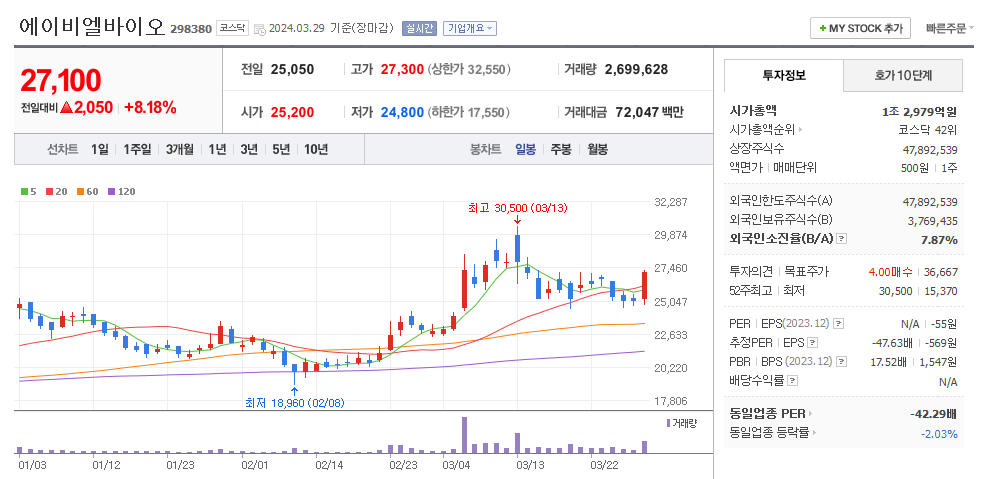Click the 시가총액순위 link
This screenshot has height=479, width=982.
click(x=762, y=130)
